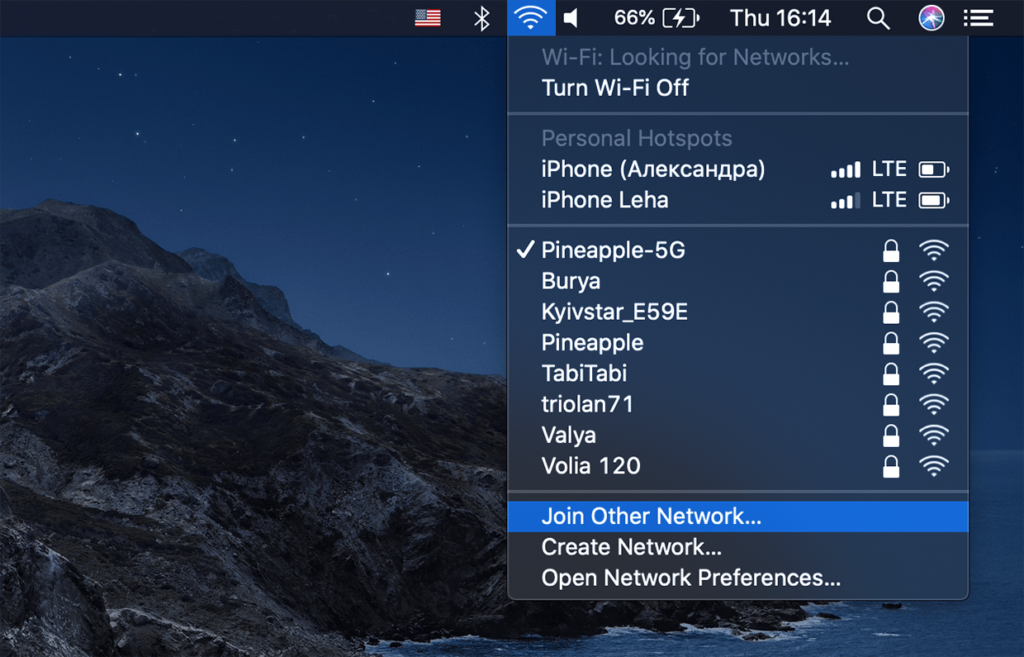
Task: Click the lock icon next to Pineapple-5G
Action: coord(891,250)
